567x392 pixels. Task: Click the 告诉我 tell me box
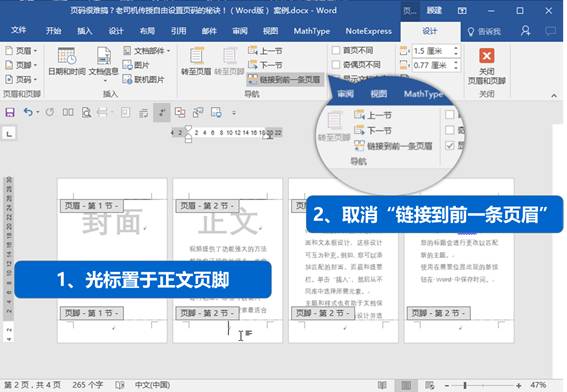tap(485, 32)
